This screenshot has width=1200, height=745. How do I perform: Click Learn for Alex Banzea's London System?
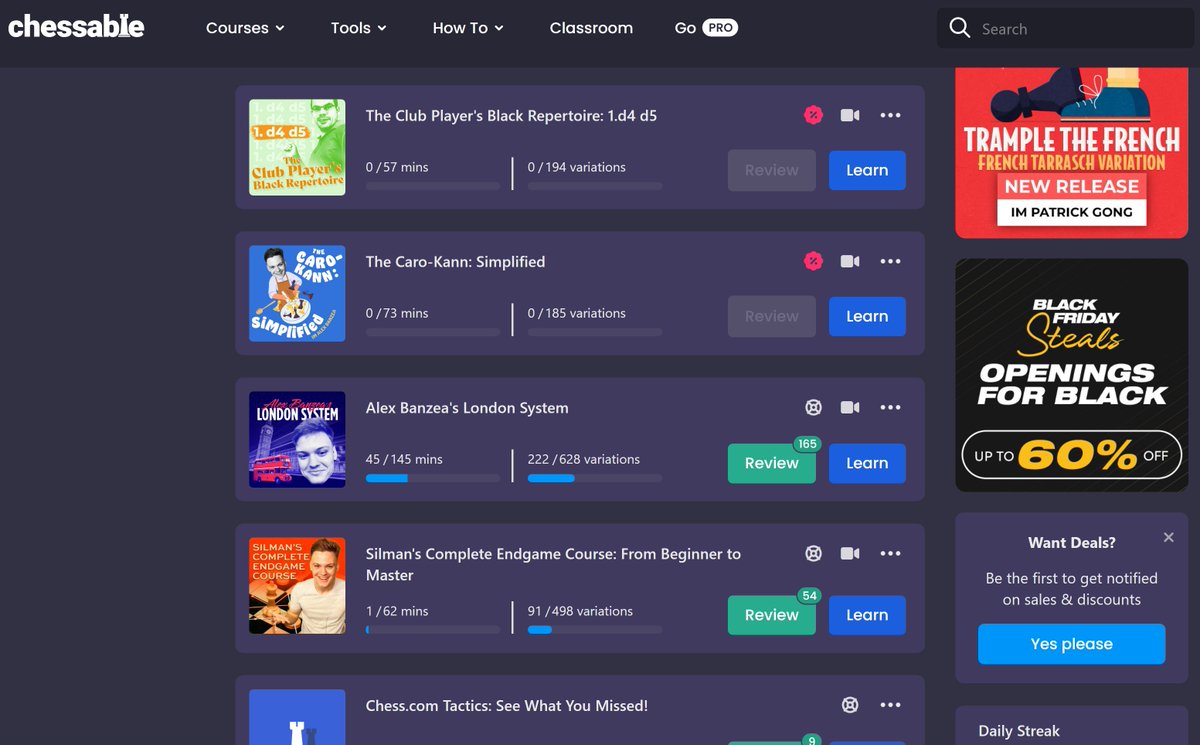click(867, 463)
